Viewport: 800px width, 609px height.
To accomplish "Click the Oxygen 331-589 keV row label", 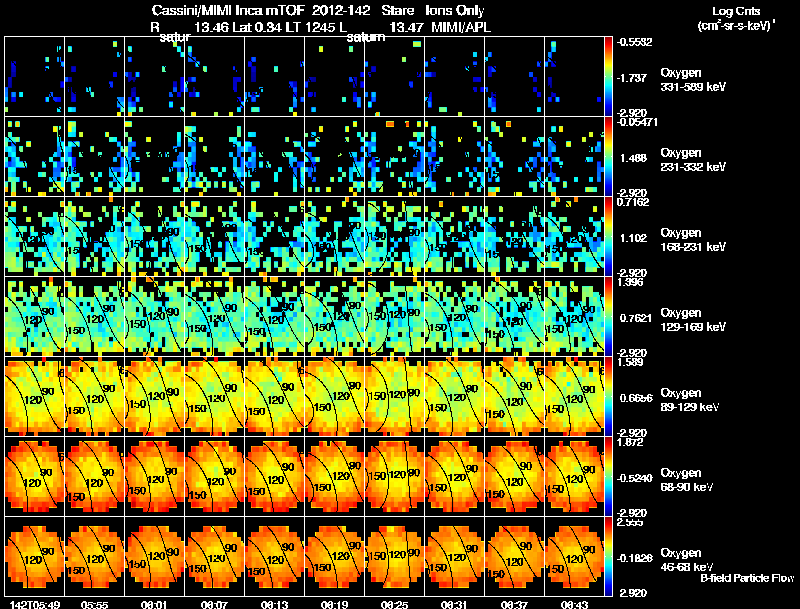I will [x=693, y=80].
